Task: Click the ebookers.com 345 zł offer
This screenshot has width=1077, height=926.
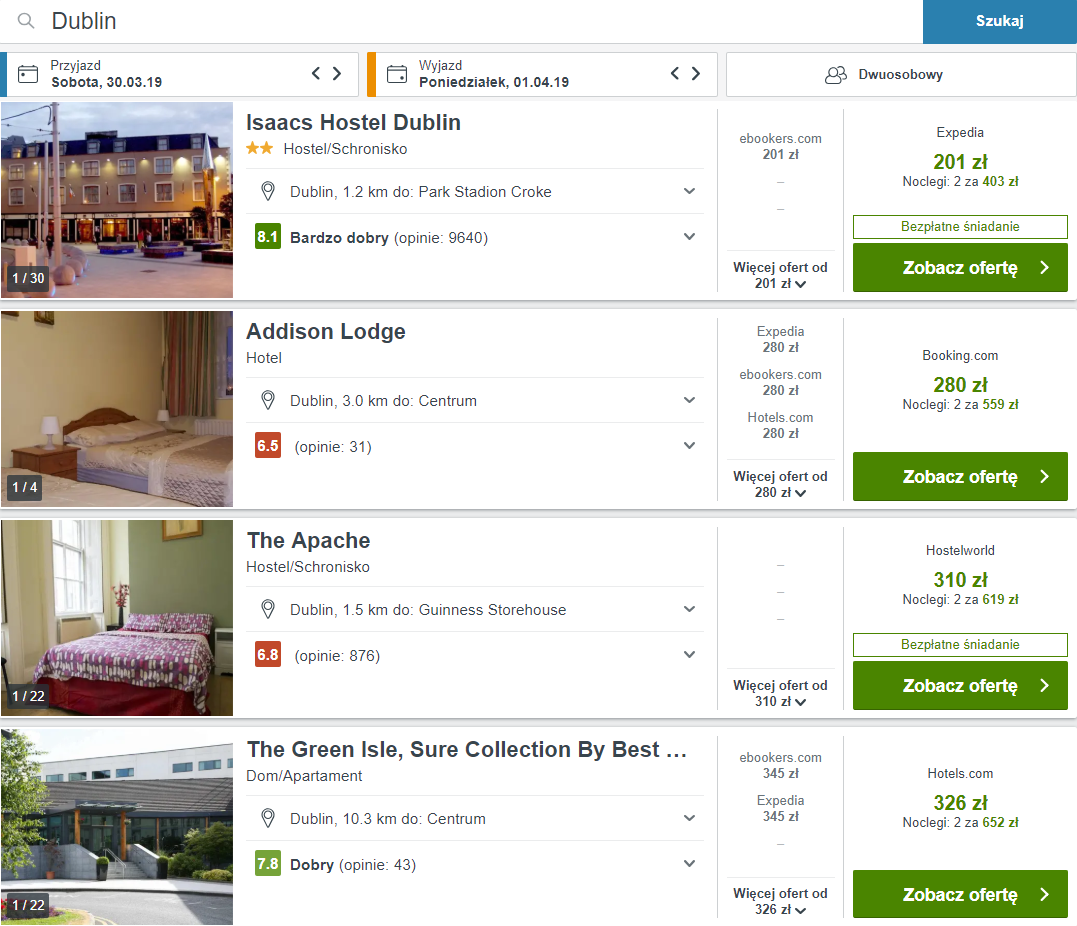Action: (x=780, y=765)
